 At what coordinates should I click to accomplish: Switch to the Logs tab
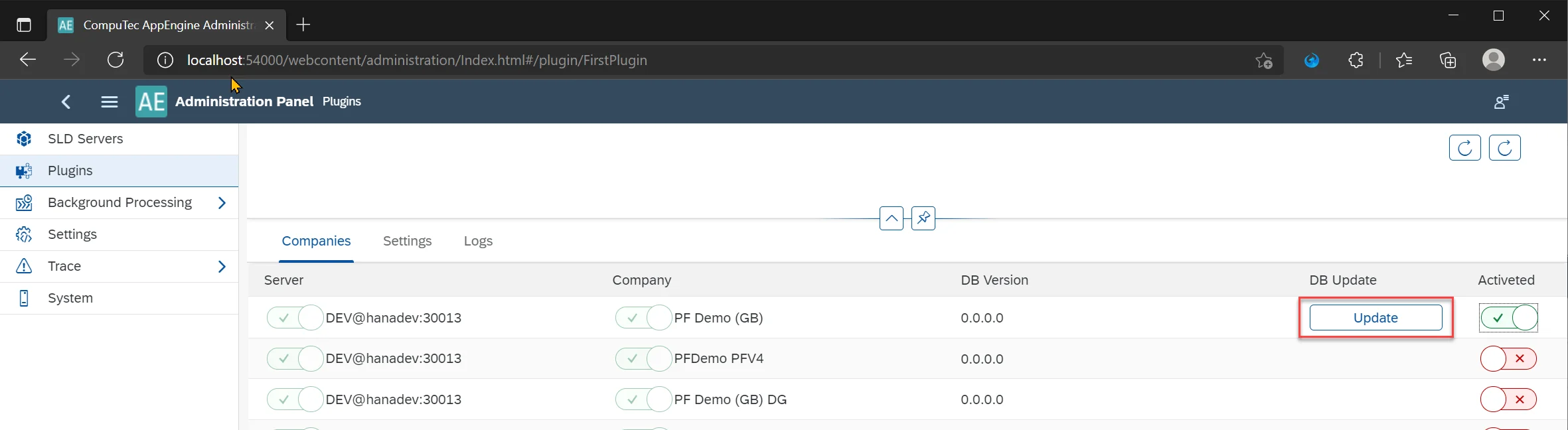478,241
